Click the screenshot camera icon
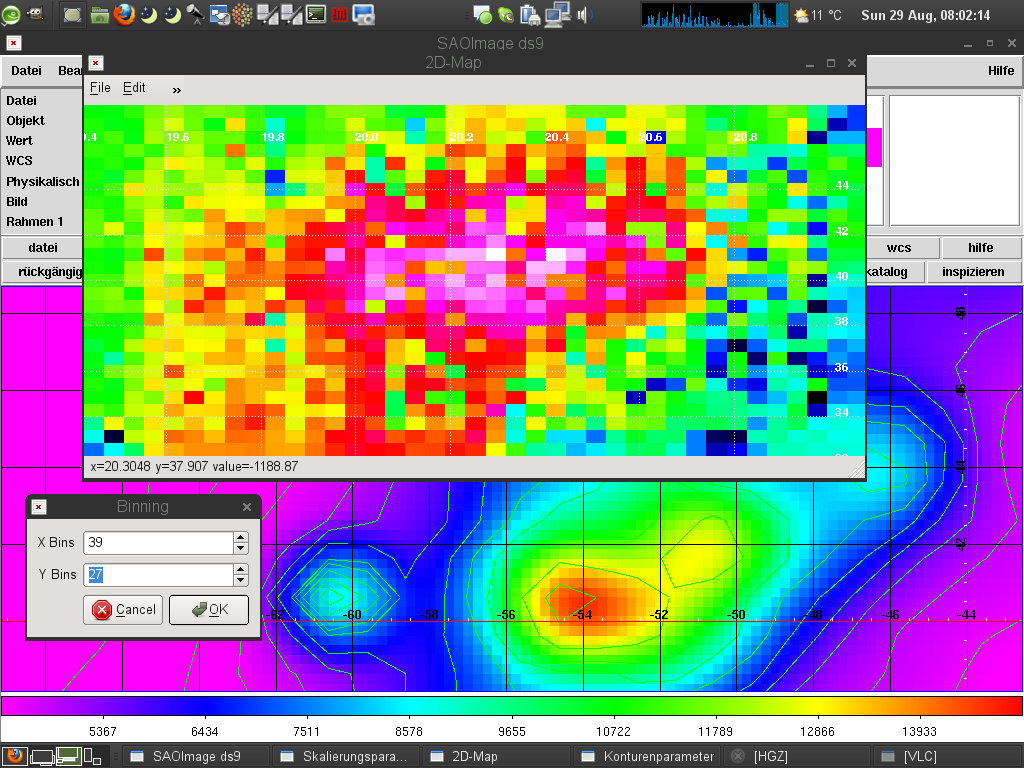The width and height of the screenshot is (1024, 768). click(364, 14)
